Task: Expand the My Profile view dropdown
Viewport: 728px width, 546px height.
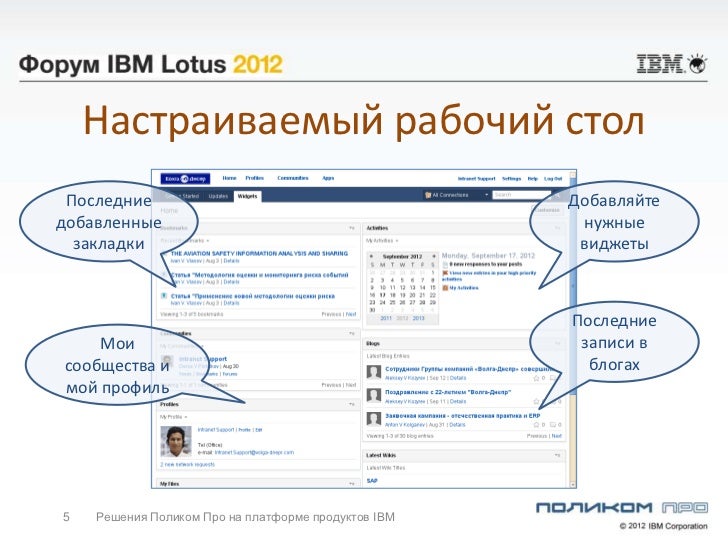Action: (x=186, y=417)
